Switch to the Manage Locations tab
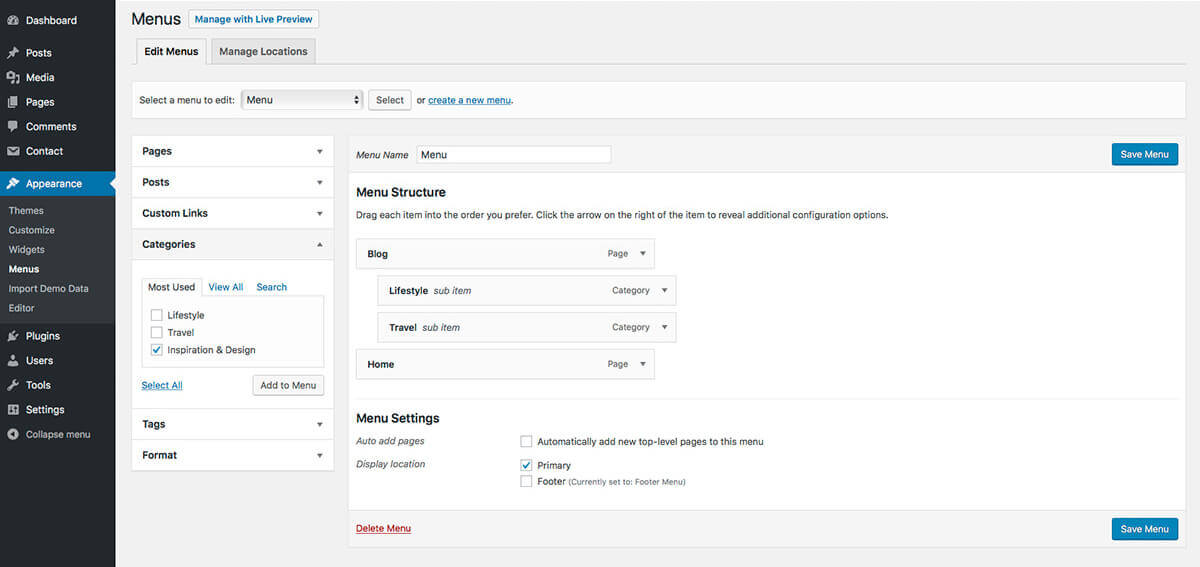This screenshot has width=1200, height=567. [263, 51]
